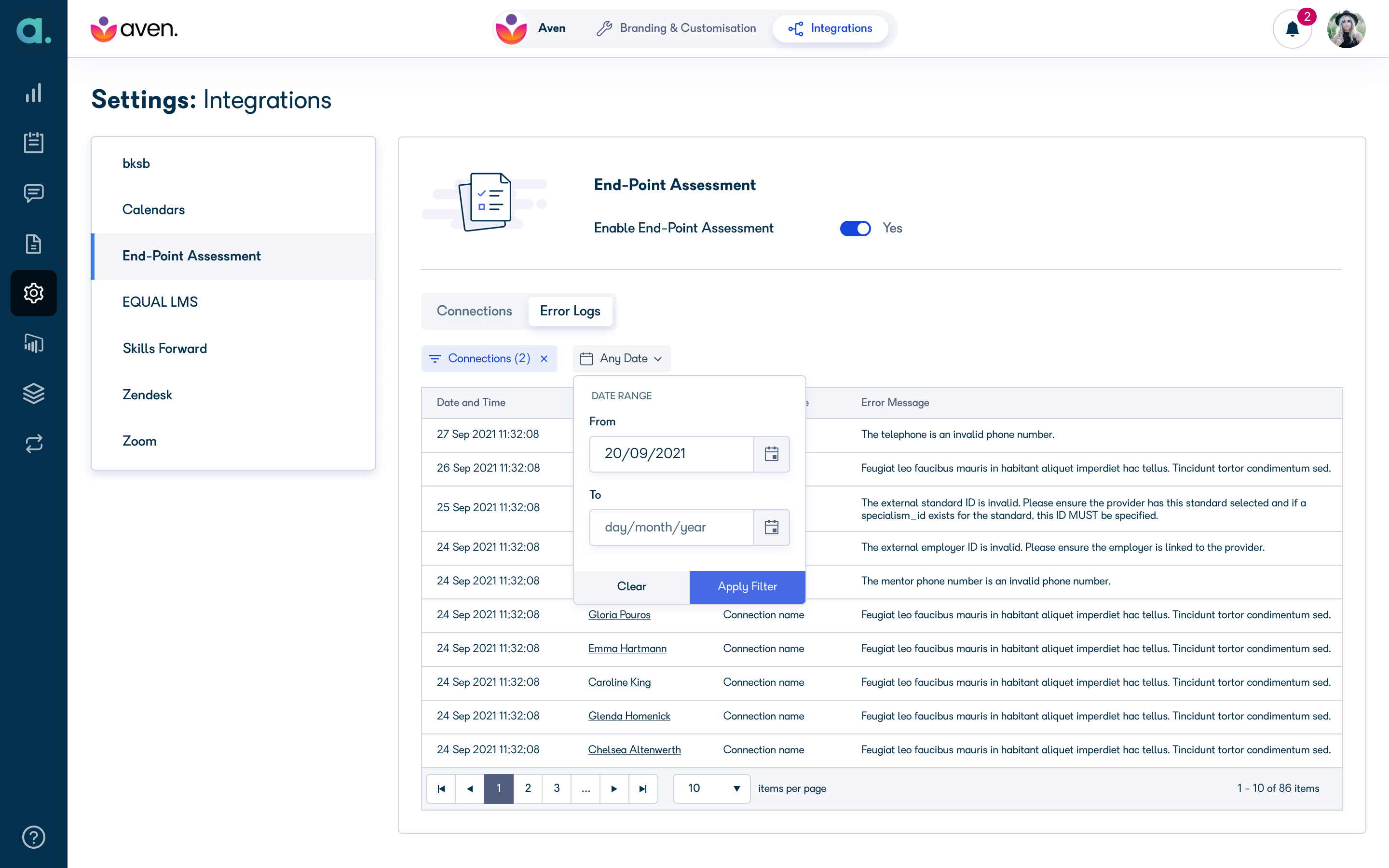Screen dimensions: 1389x868
Task: Go to the next page arrow
Action: (614, 788)
